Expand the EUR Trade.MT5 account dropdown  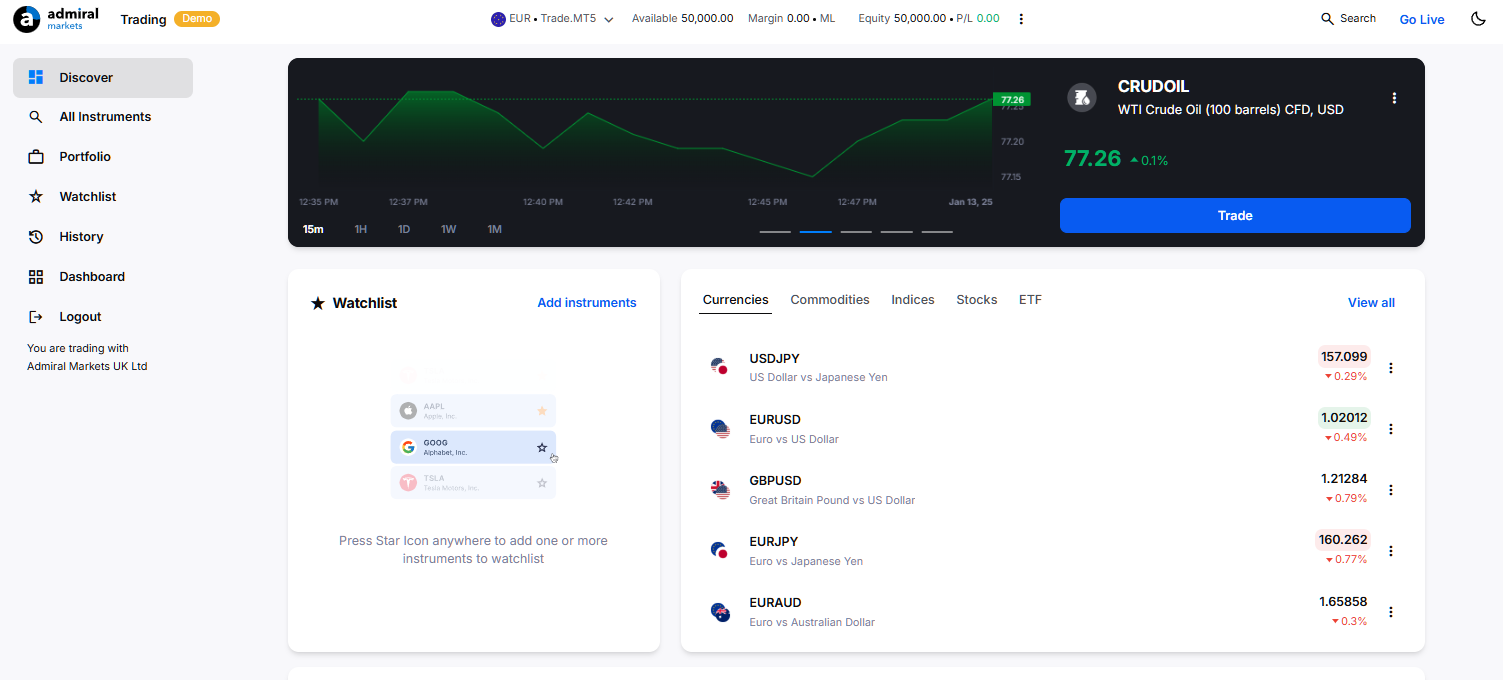pos(608,18)
